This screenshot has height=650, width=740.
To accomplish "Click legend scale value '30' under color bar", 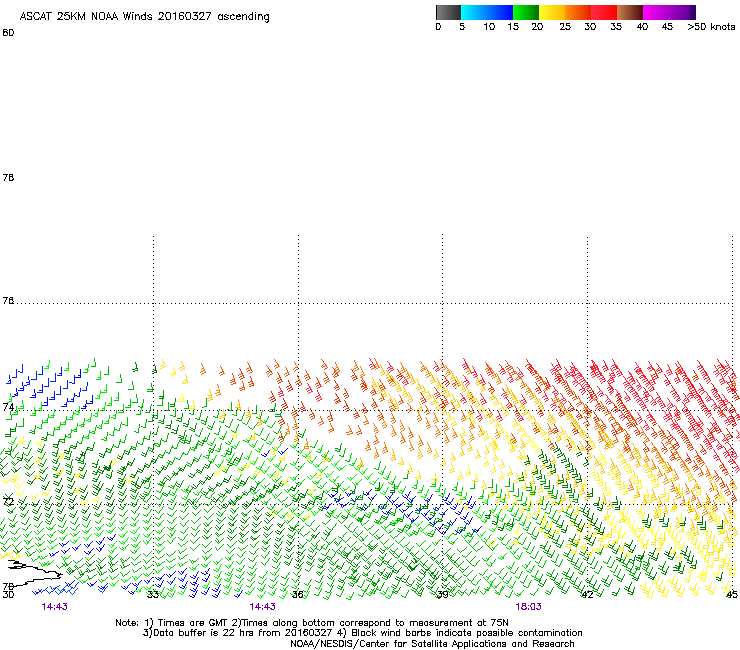I will (590, 27).
